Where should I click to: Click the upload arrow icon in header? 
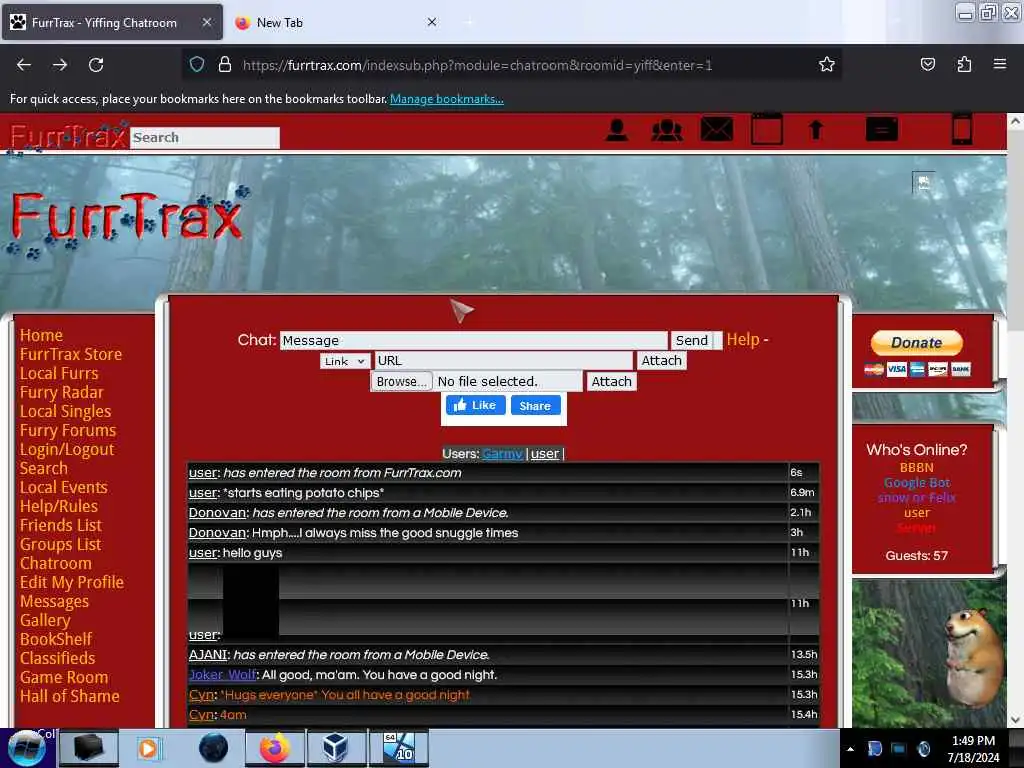[816, 130]
